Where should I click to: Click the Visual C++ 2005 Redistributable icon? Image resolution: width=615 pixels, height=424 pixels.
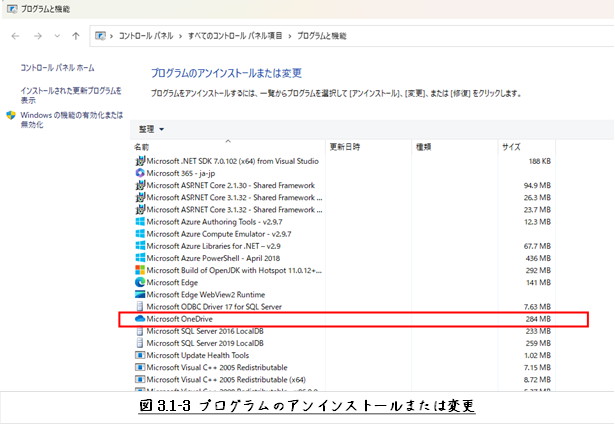[140, 368]
